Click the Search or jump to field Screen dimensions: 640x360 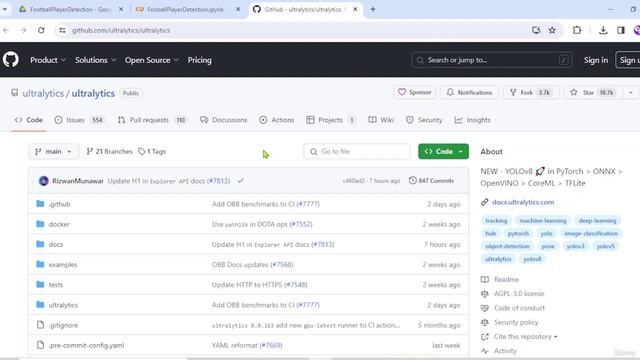491,60
